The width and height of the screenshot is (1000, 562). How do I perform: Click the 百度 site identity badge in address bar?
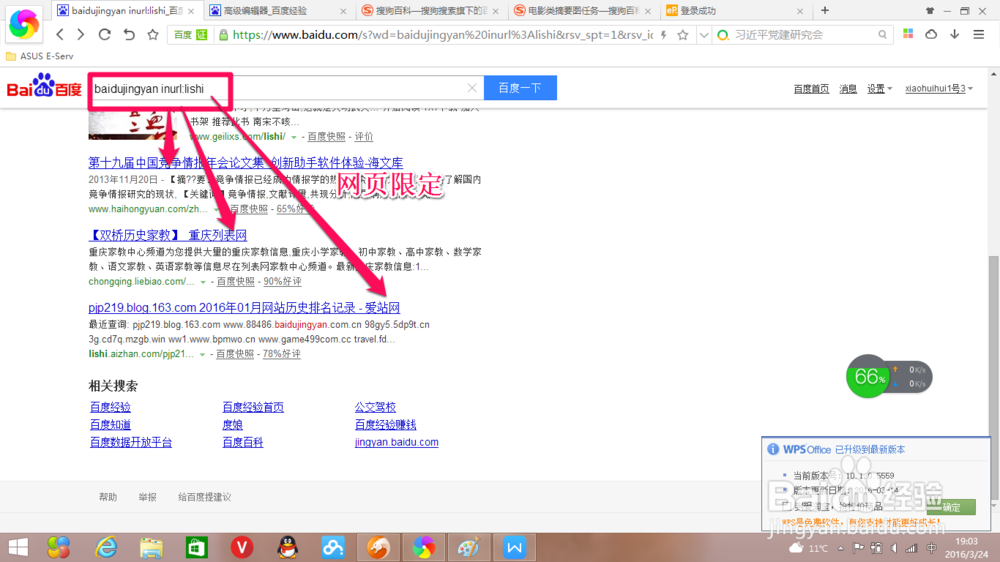(x=190, y=35)
